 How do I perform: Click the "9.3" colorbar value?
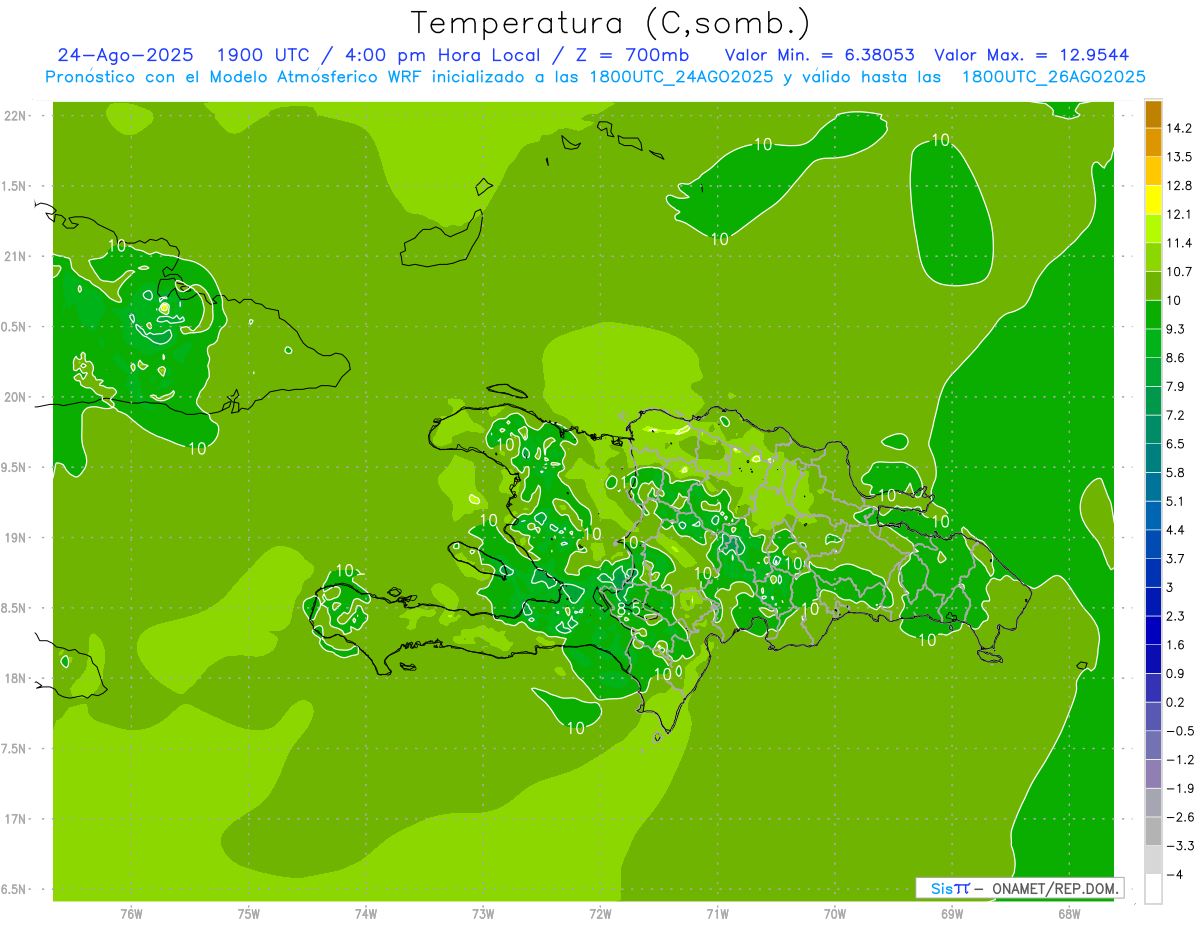tap(1176, 329)
